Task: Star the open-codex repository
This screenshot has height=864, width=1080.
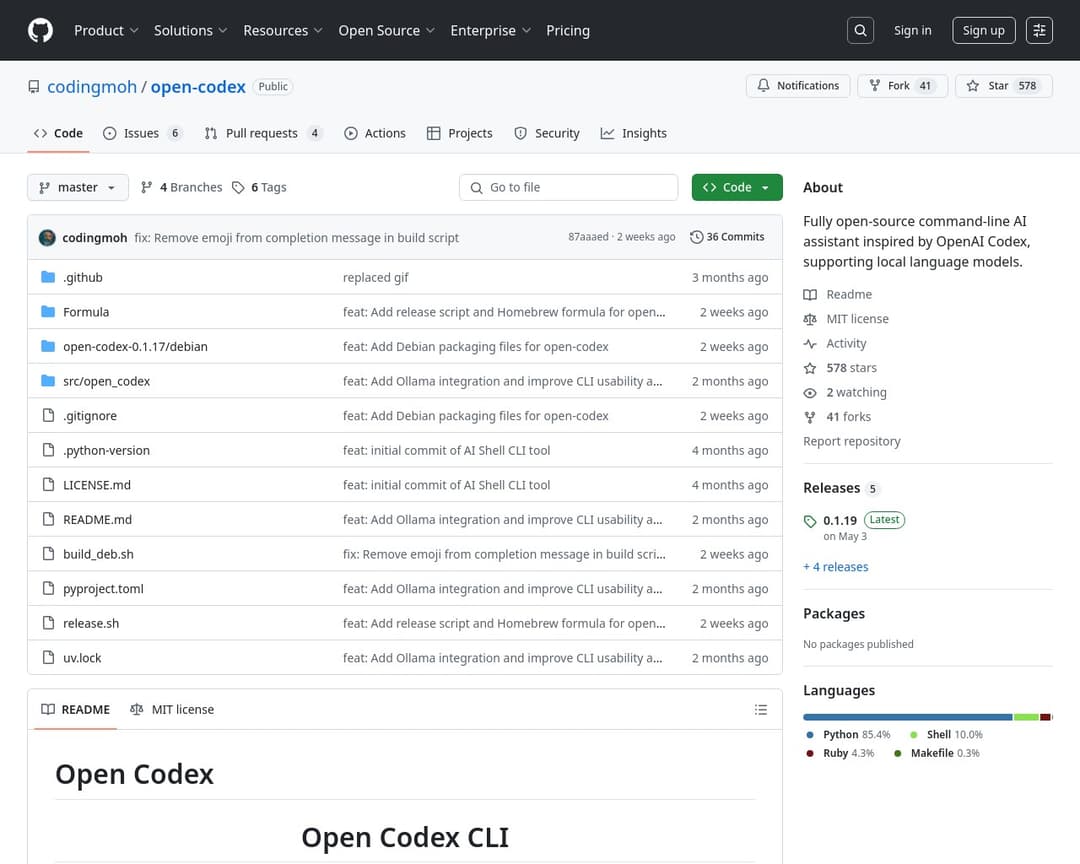Action: (x=1004, y=85)
